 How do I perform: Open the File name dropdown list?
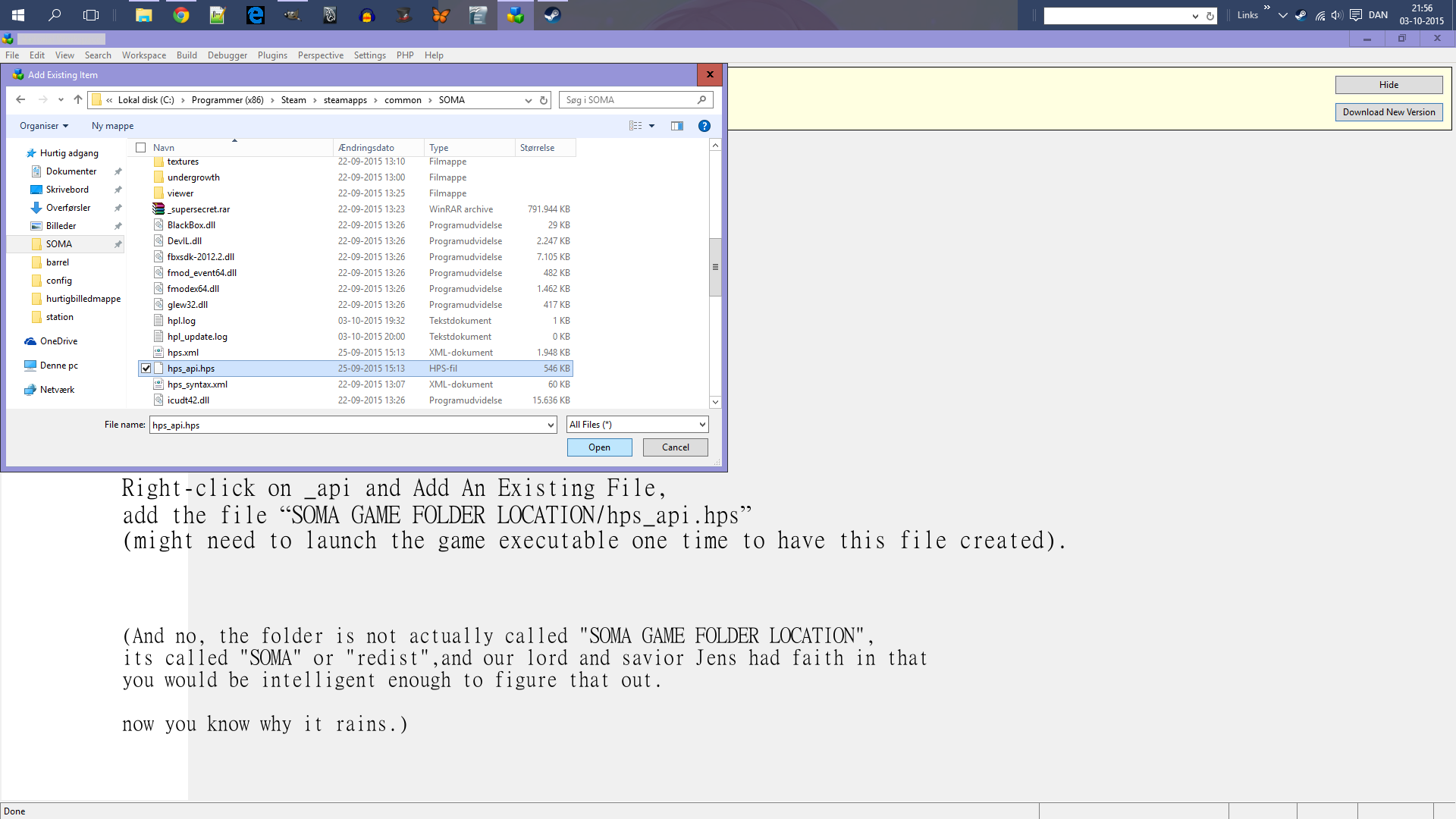(x=551, y=425)
